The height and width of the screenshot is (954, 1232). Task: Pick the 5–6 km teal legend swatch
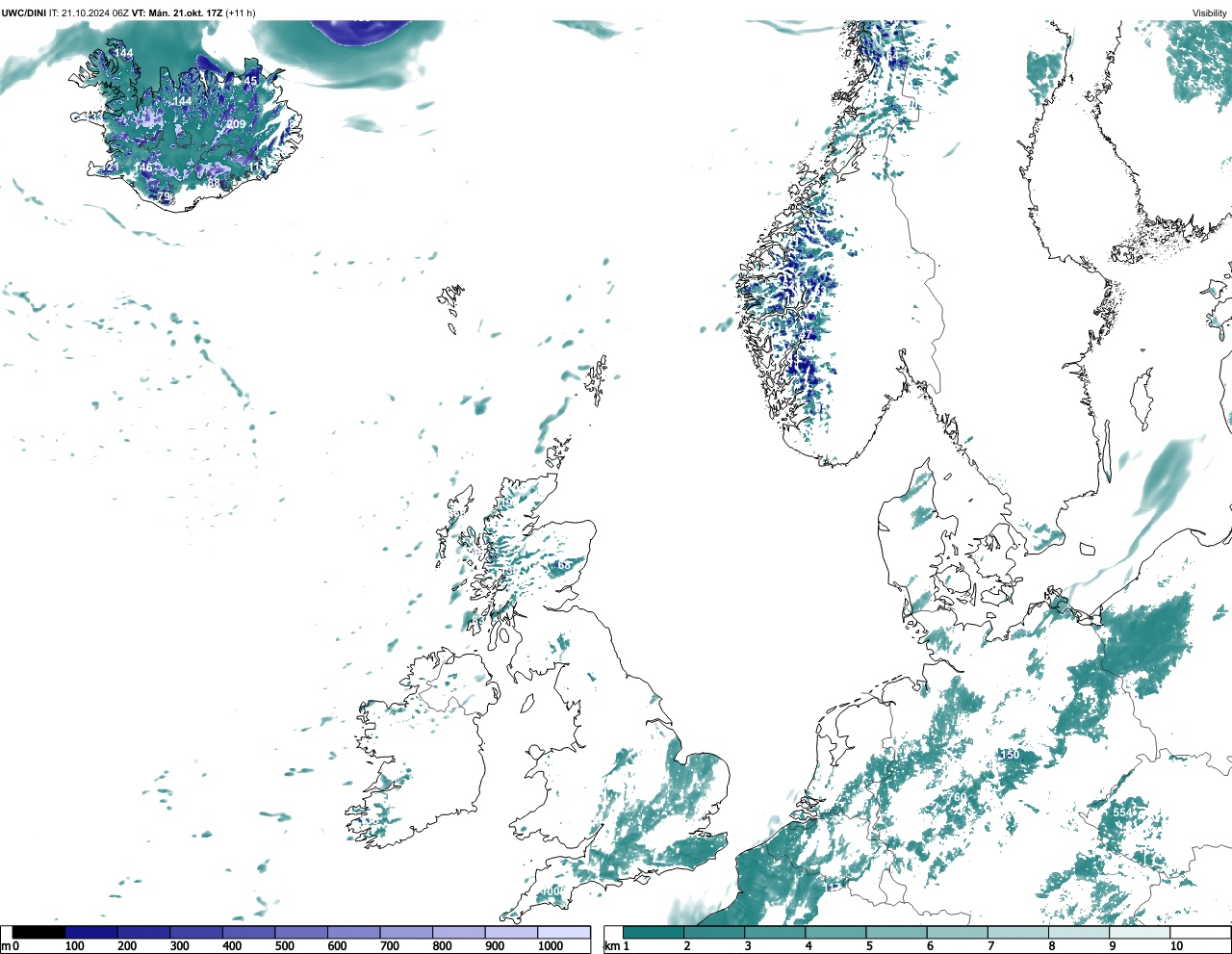pyautogui.click(x=896, y=932)
